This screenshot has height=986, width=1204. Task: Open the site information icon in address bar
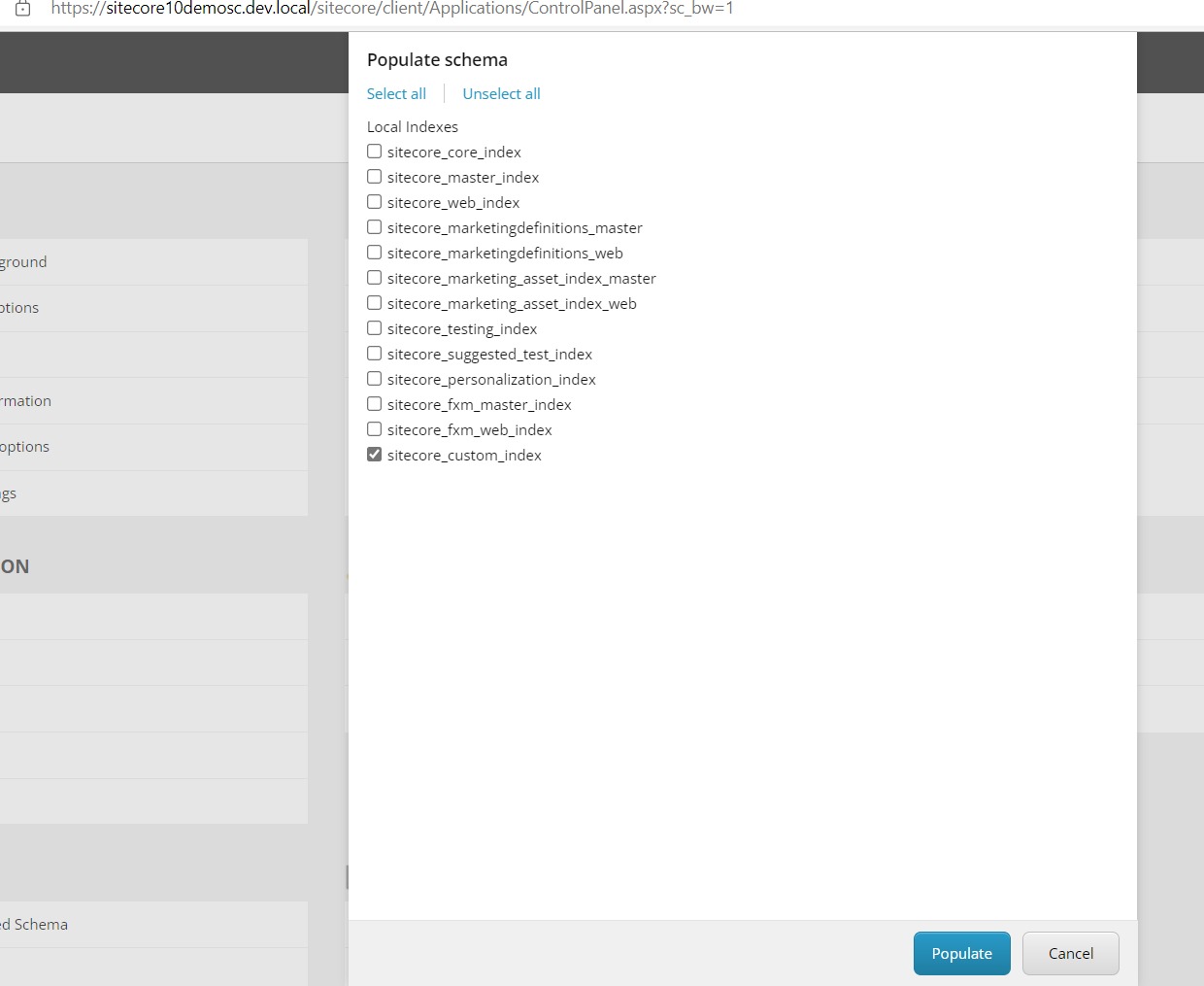[22, 8]
